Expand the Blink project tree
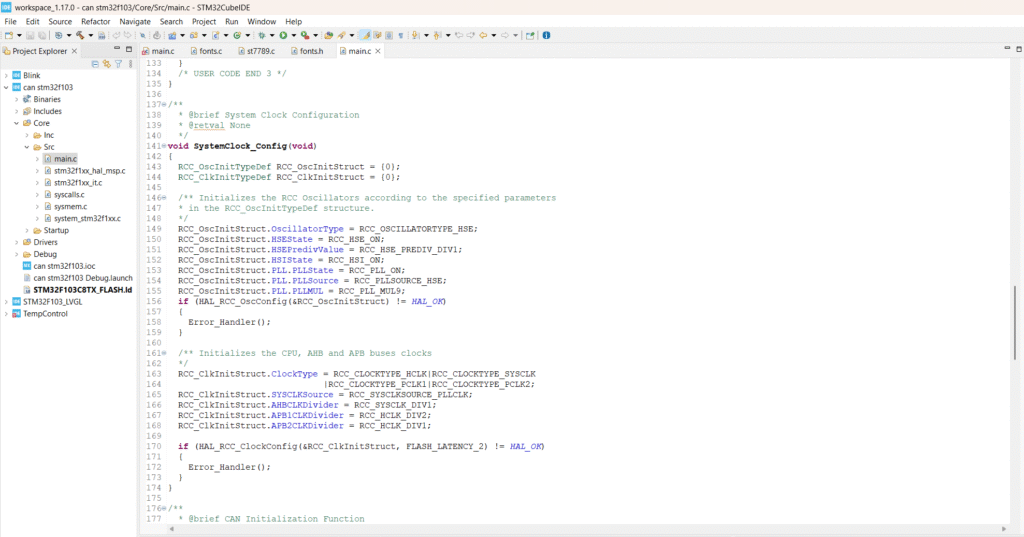Viewport: 1024px width, 537px height. pos(6,75)
